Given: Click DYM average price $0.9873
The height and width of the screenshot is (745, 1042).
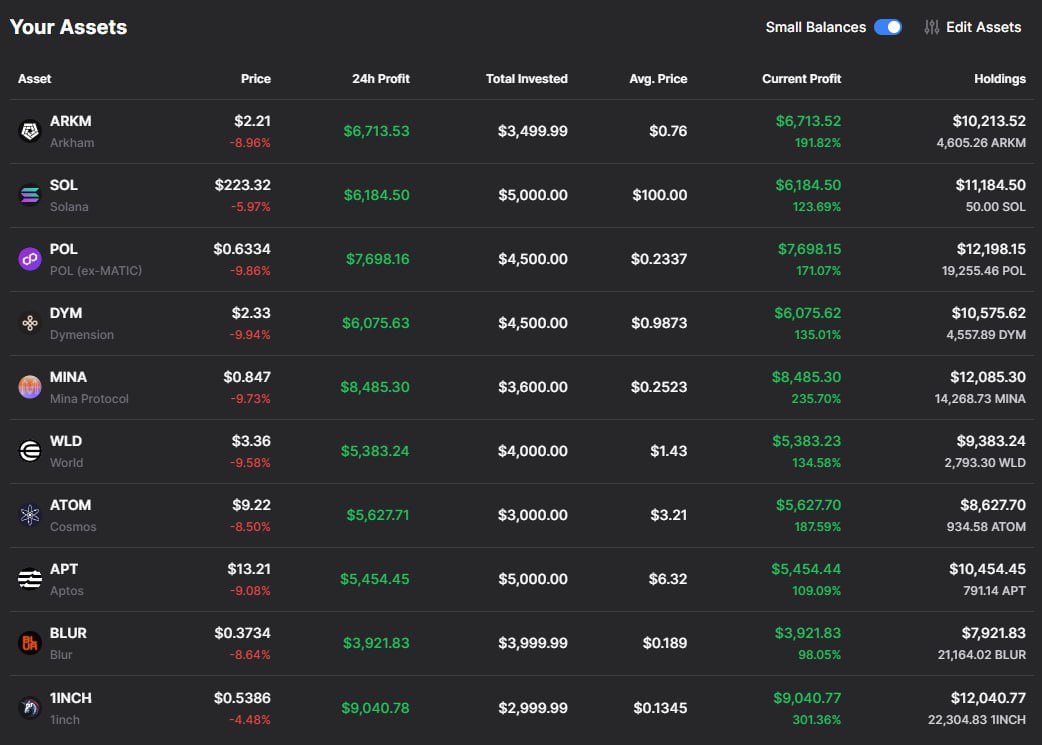Looking at the screenshot, I should [x=659, y=323].
